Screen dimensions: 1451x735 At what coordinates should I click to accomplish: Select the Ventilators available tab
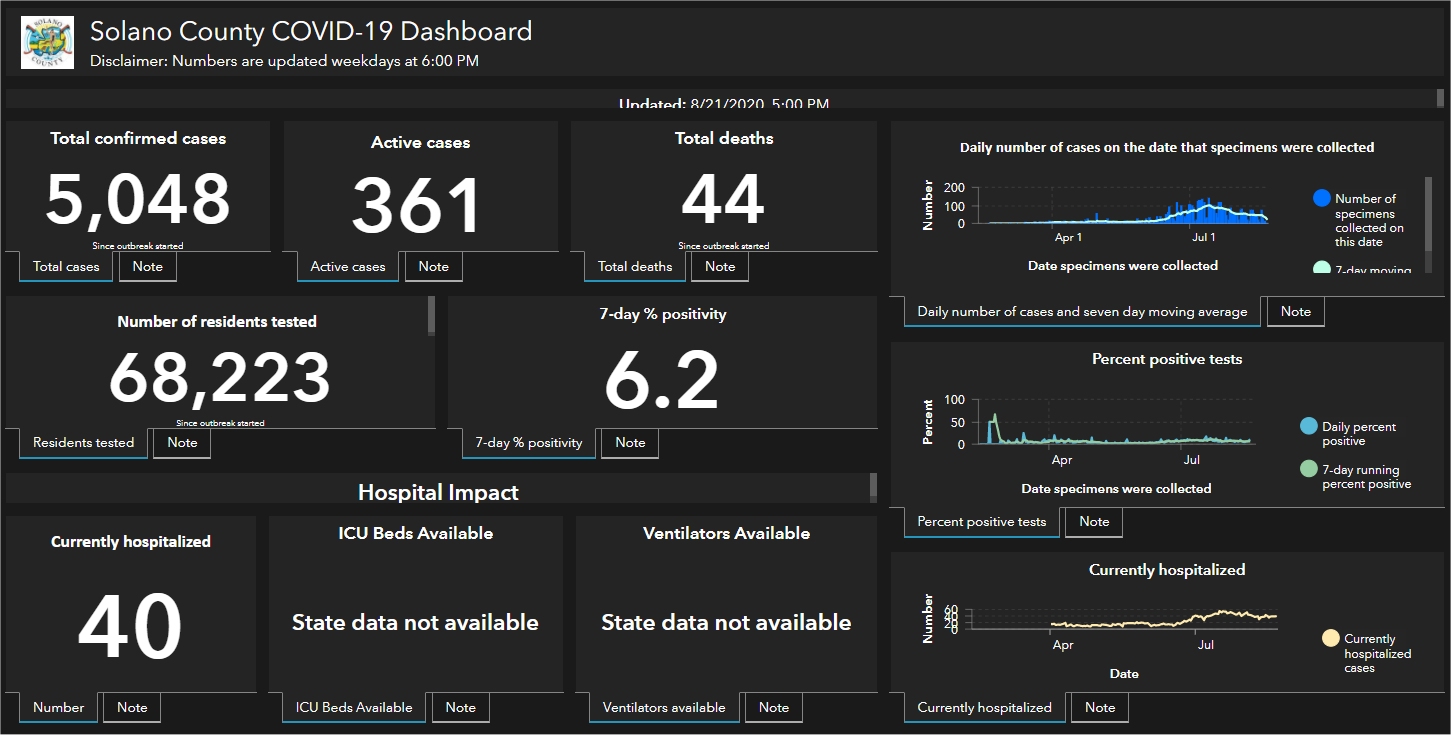(663, 707)
